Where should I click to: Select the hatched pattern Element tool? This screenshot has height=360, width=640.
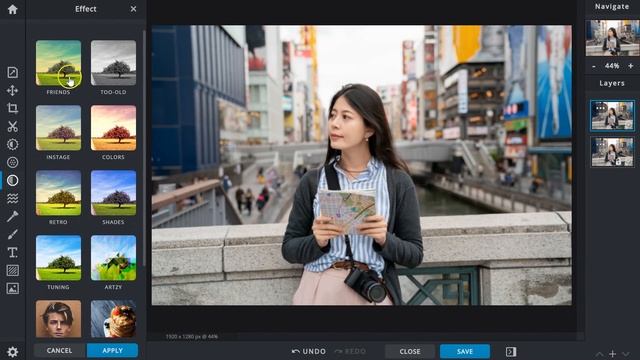coord(12,270)
